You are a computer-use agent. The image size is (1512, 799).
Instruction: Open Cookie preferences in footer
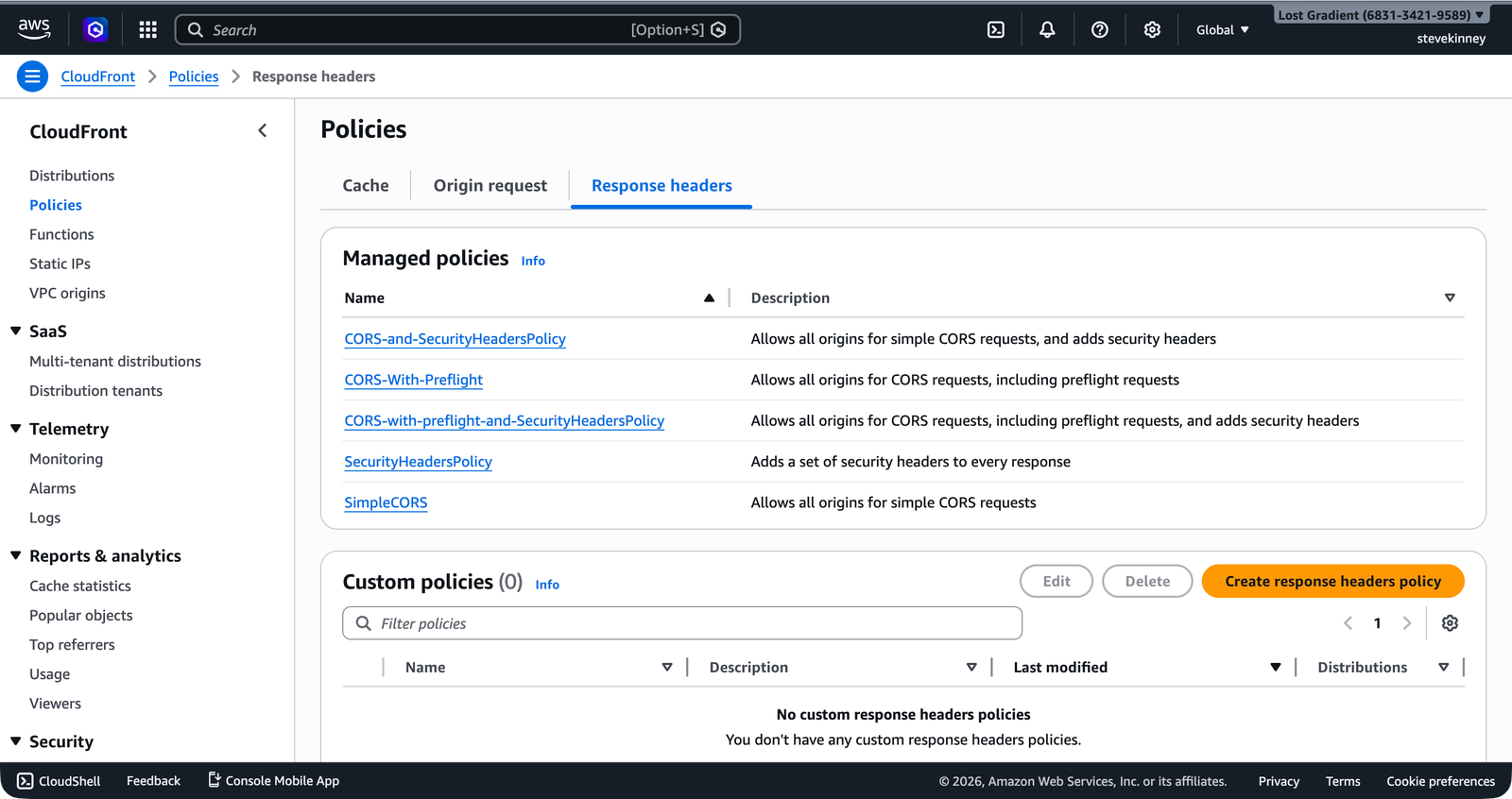(1440, 781)
